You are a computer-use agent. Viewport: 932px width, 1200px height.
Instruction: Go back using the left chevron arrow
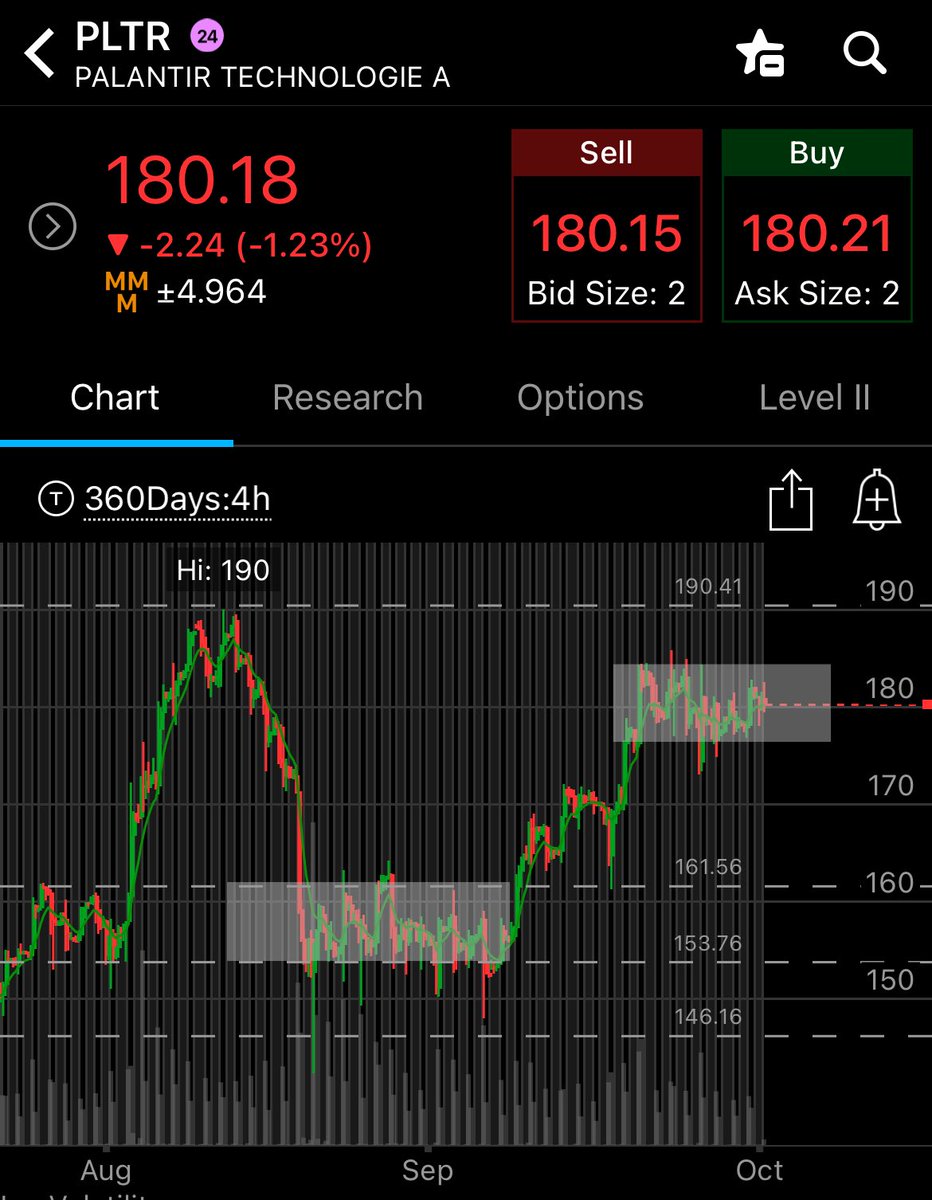tap(40, 53)
